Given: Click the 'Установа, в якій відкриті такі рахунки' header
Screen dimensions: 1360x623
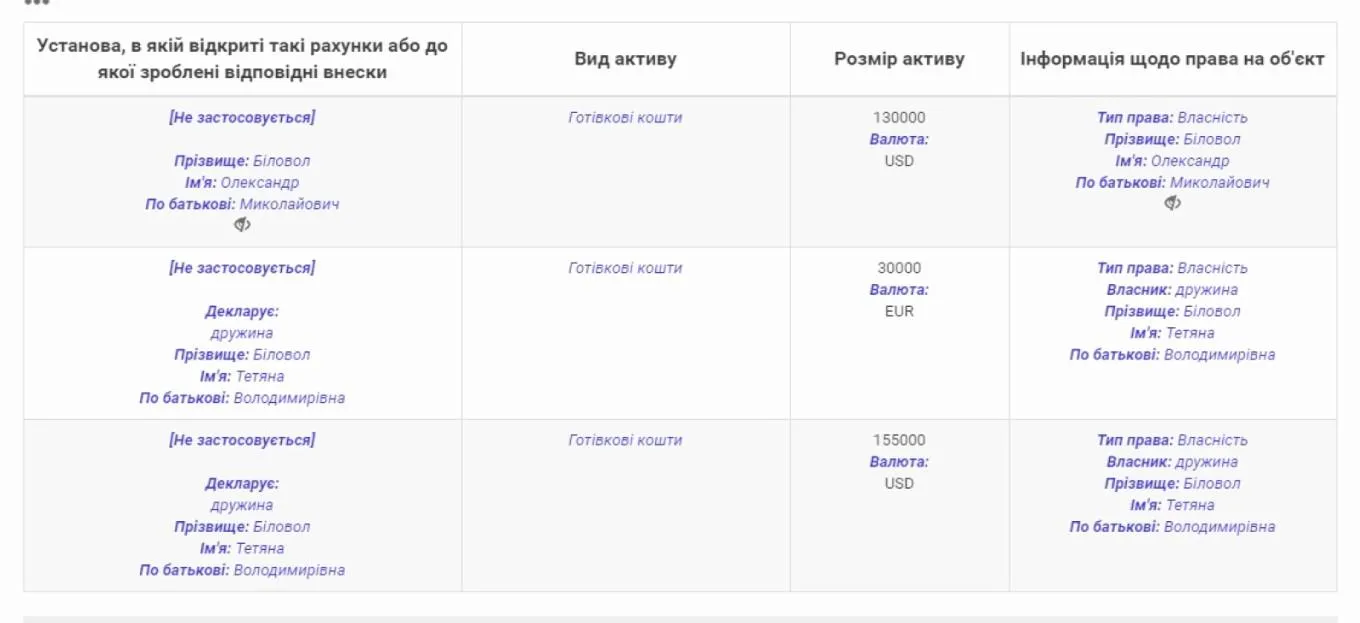Looking at the screenshot, I should [x=242, y=59].
